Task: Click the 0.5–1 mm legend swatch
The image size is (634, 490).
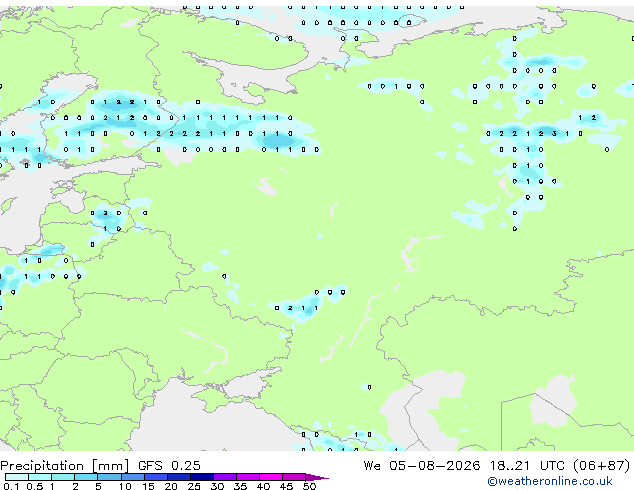Action: point(40,477)
